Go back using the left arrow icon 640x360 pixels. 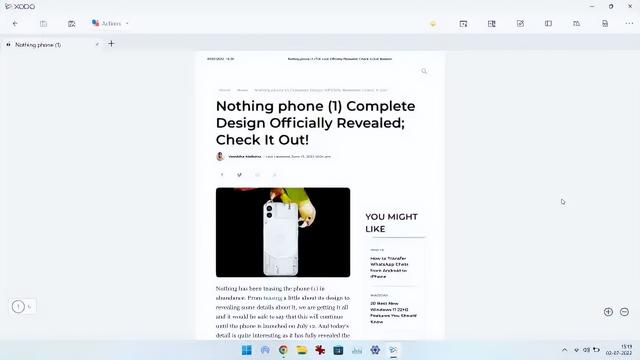15,24
